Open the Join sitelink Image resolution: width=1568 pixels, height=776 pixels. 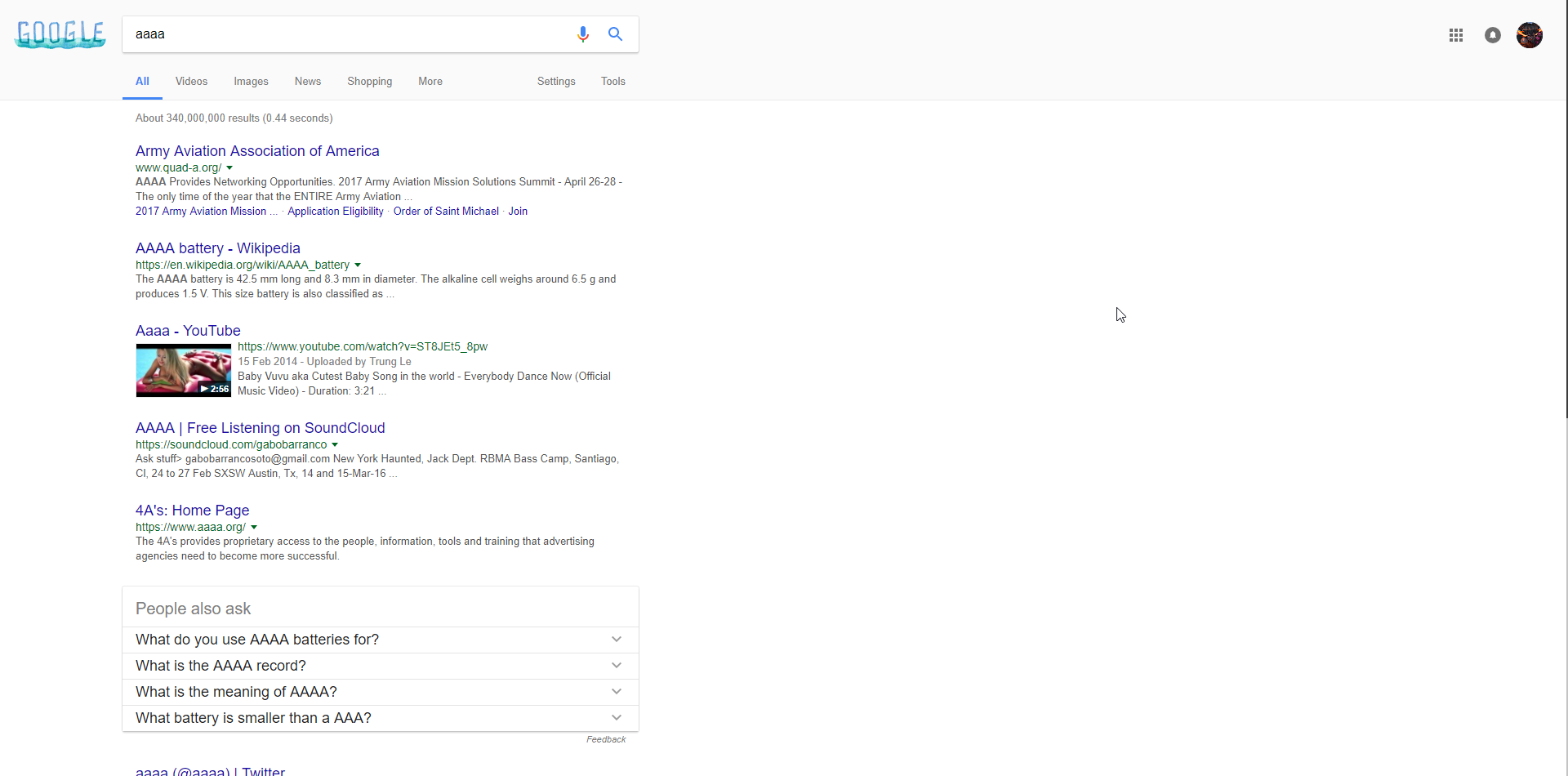(x=518, y=212)
